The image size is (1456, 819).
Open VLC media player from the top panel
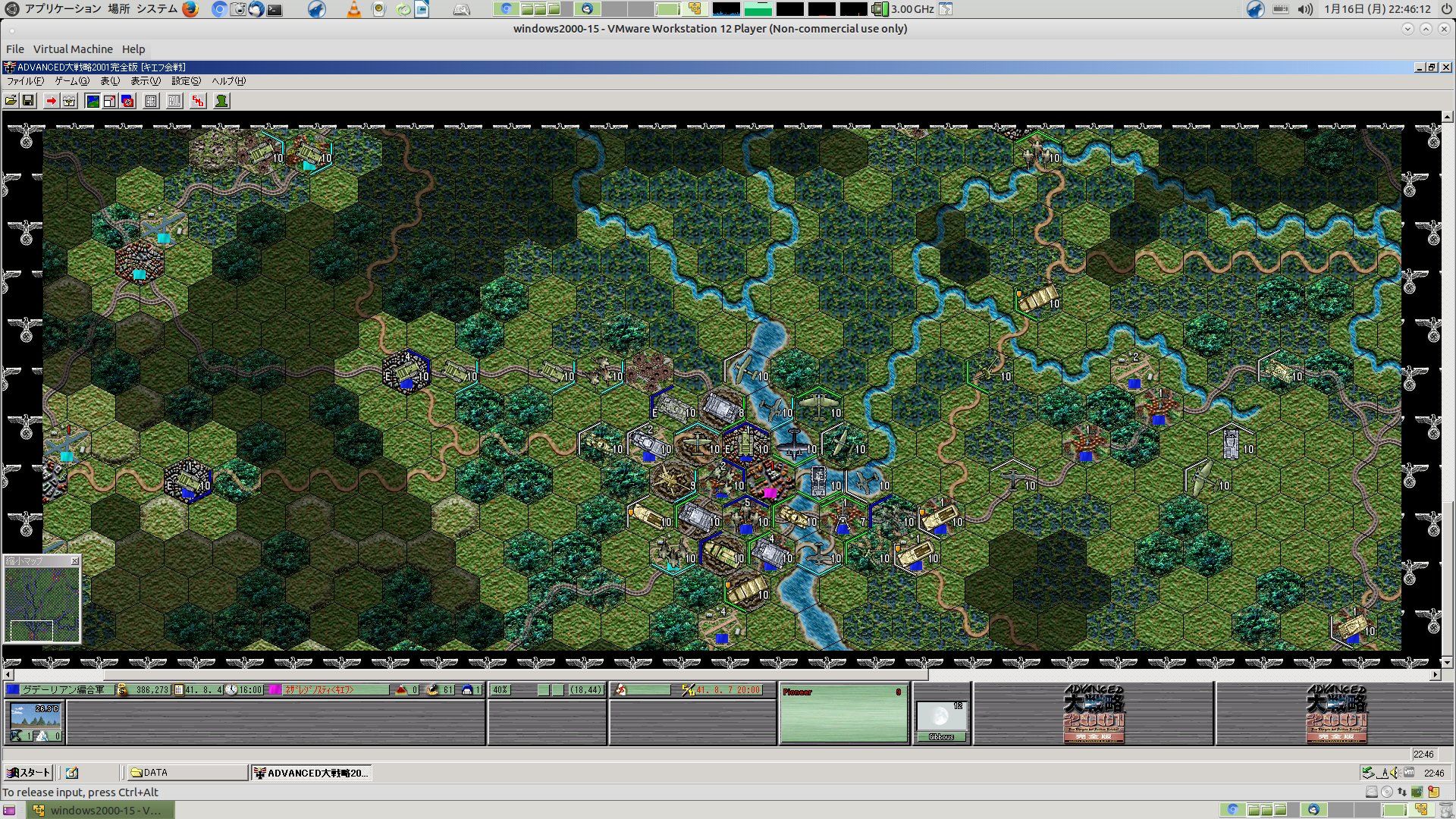[353, 9]
